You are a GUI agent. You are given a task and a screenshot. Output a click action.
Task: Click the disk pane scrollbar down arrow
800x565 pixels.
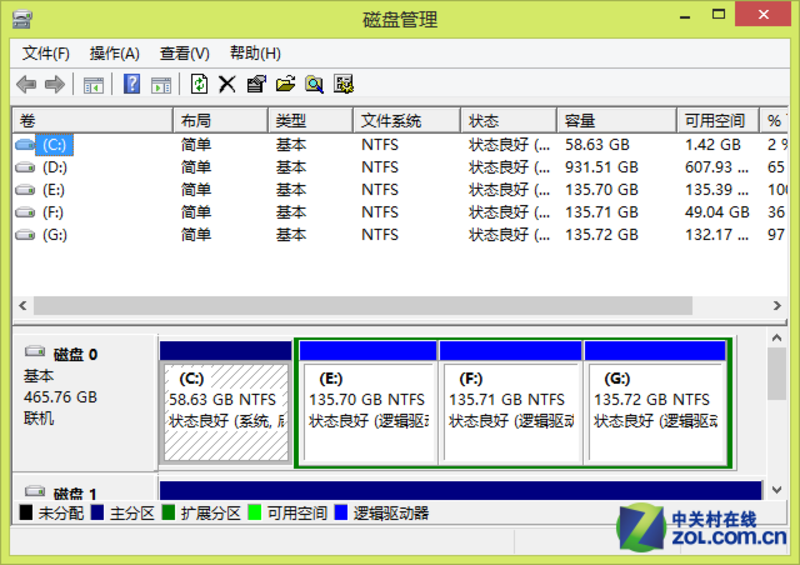pyautogui.click(x=777, y=490)
